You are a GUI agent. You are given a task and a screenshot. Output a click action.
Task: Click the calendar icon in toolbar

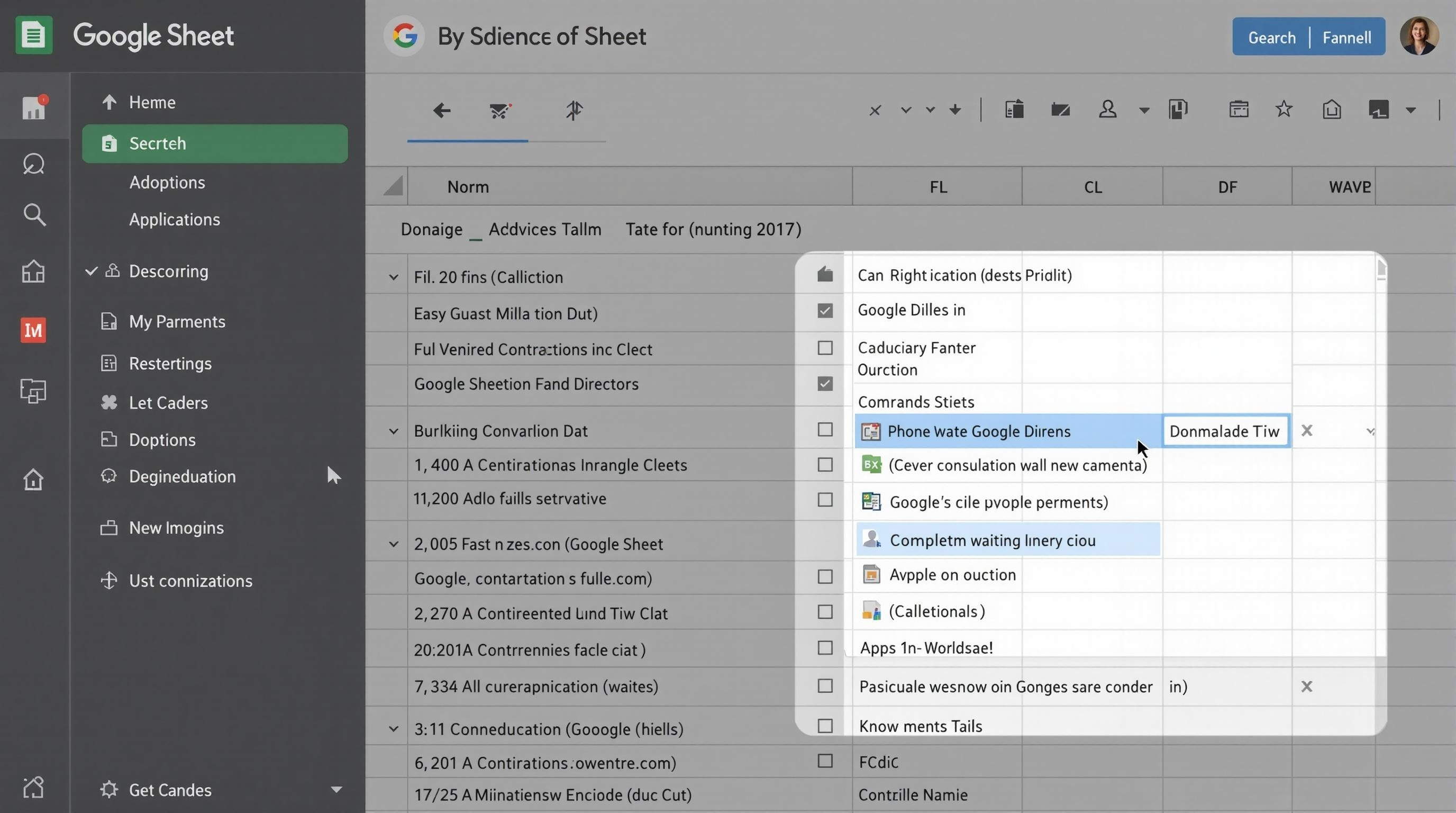click(1239, 109)
